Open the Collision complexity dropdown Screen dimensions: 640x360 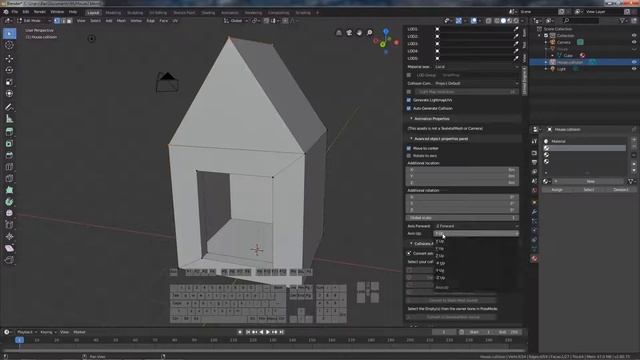[x=476, y=83]
